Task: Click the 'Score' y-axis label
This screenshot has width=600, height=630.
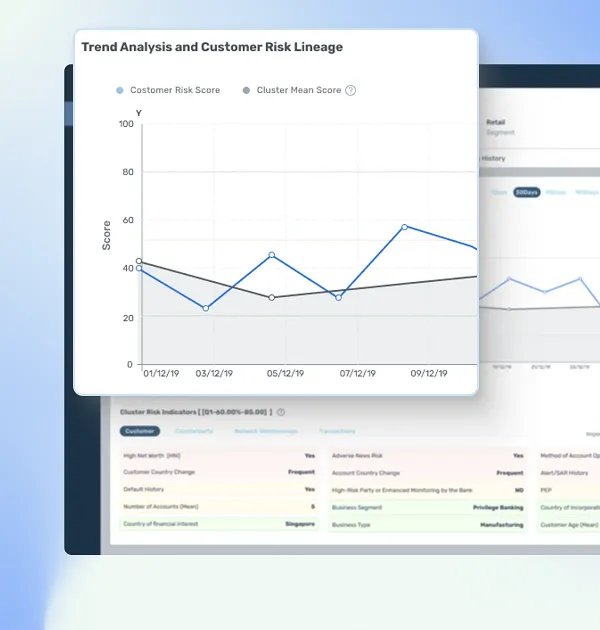Action: point(106,235)
